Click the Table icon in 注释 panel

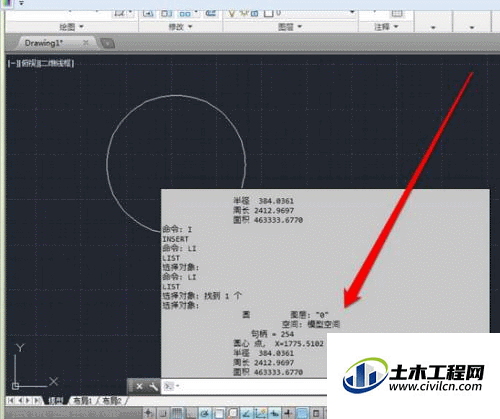(x=397, y=13)
